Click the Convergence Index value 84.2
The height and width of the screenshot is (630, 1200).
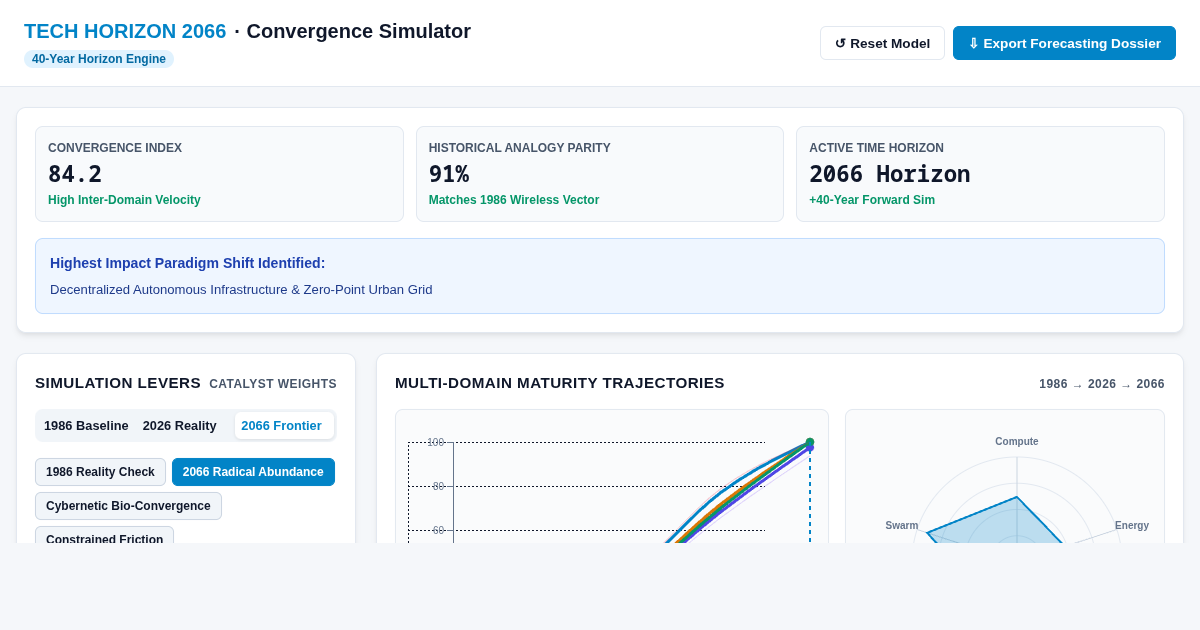(x=75, y=174)
